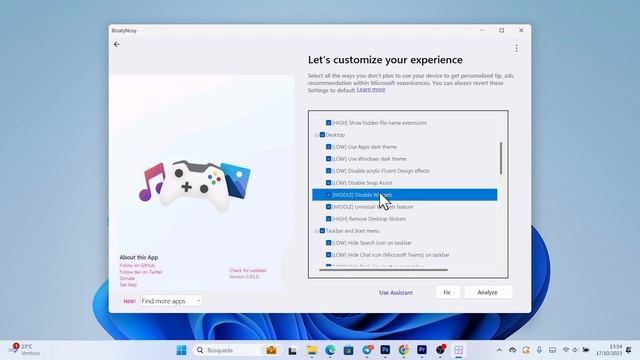Screen dimensions: 640x360
Task: Click the Donate link
Action: tap(127, 278)
